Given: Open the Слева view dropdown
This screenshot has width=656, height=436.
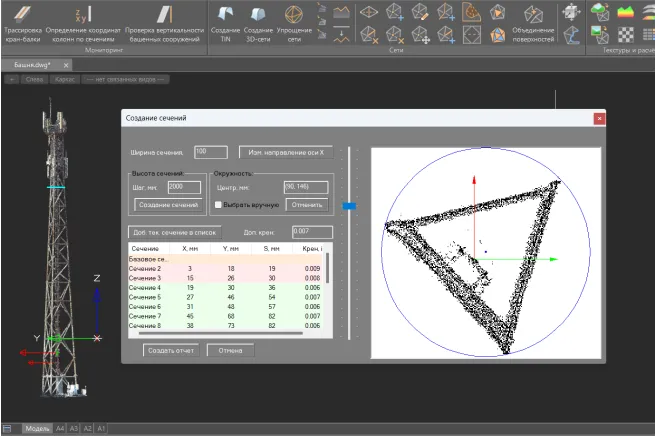Looking at the screenshot, I should click(35, 78).
